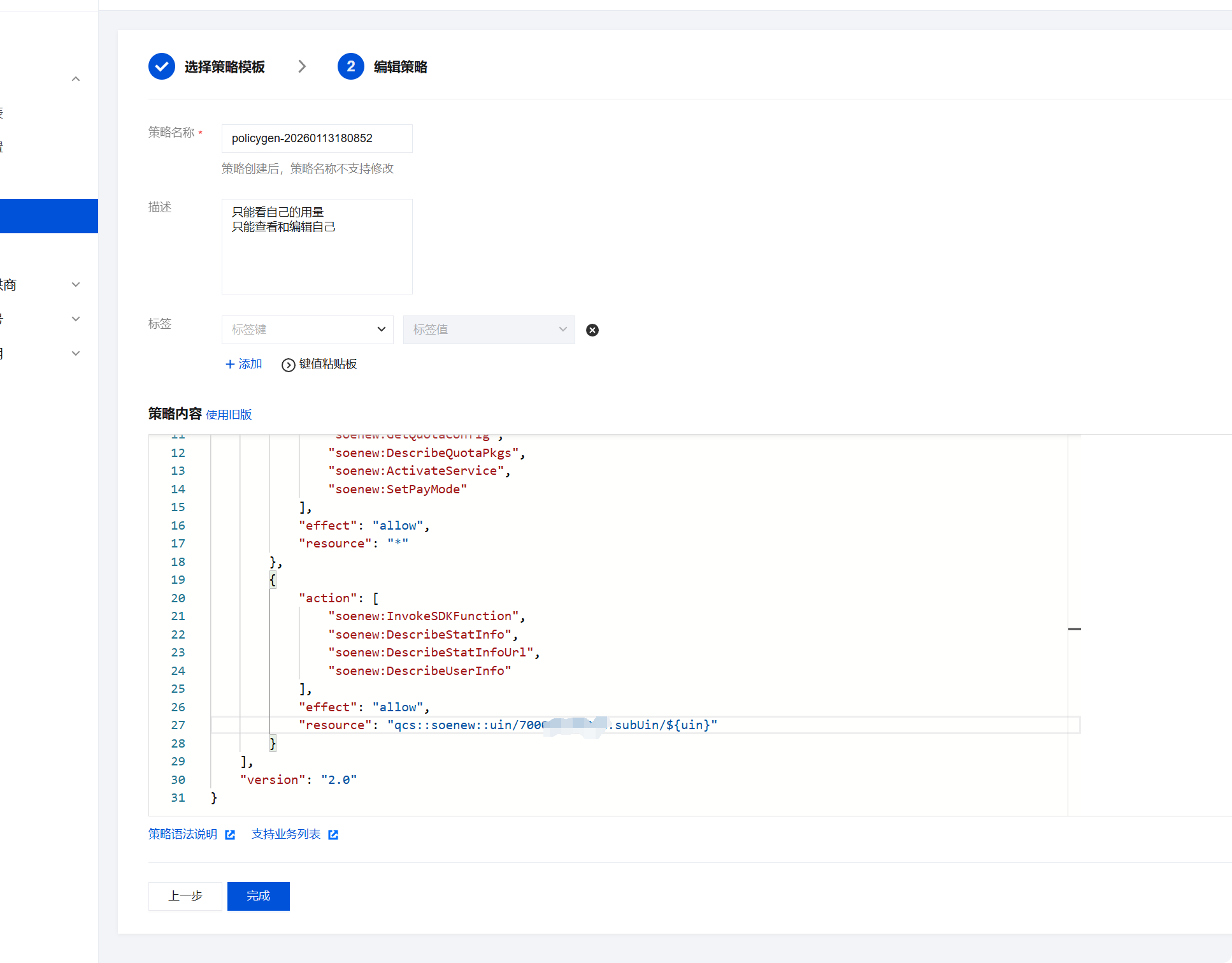Remove tag row with X icon
The width and height of the screenshot is (1232, 963).
(592, 330)
